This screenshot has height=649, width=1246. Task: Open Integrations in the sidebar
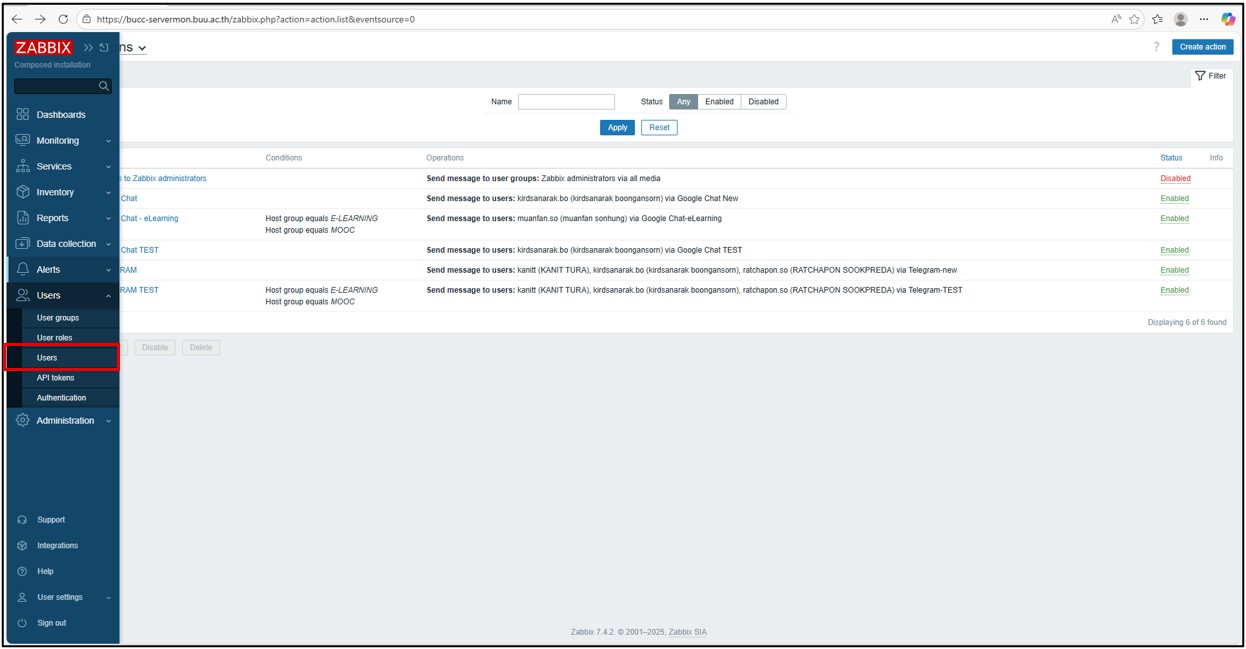click(x=57, y=546)
